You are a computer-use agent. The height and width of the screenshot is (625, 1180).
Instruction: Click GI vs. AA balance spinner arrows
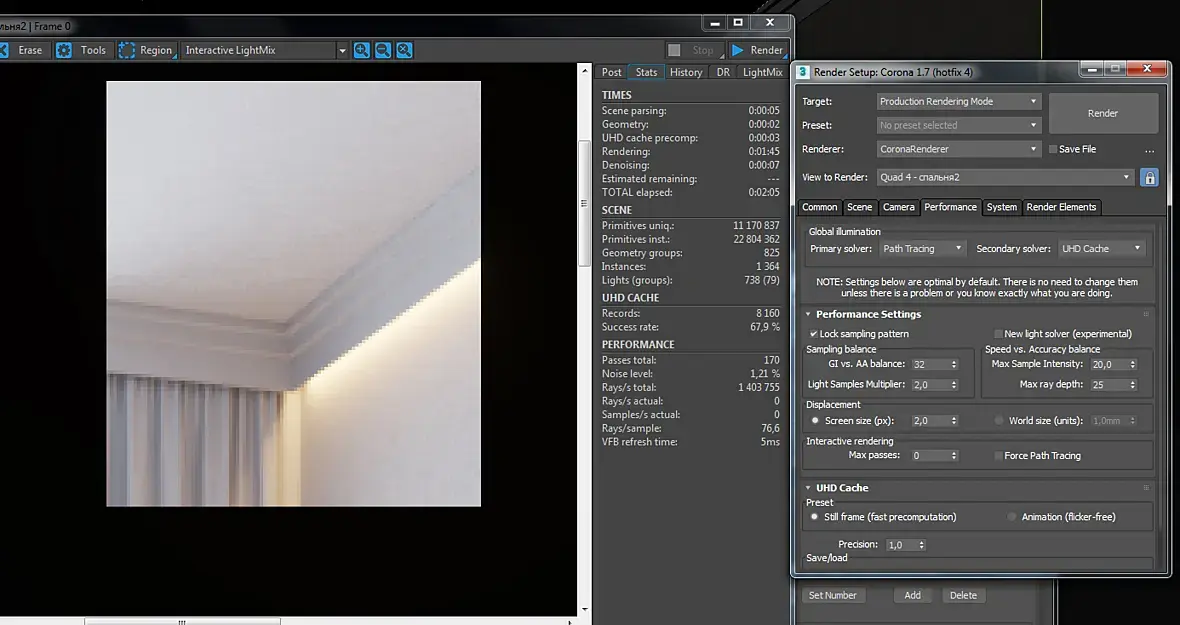point(954,364)
